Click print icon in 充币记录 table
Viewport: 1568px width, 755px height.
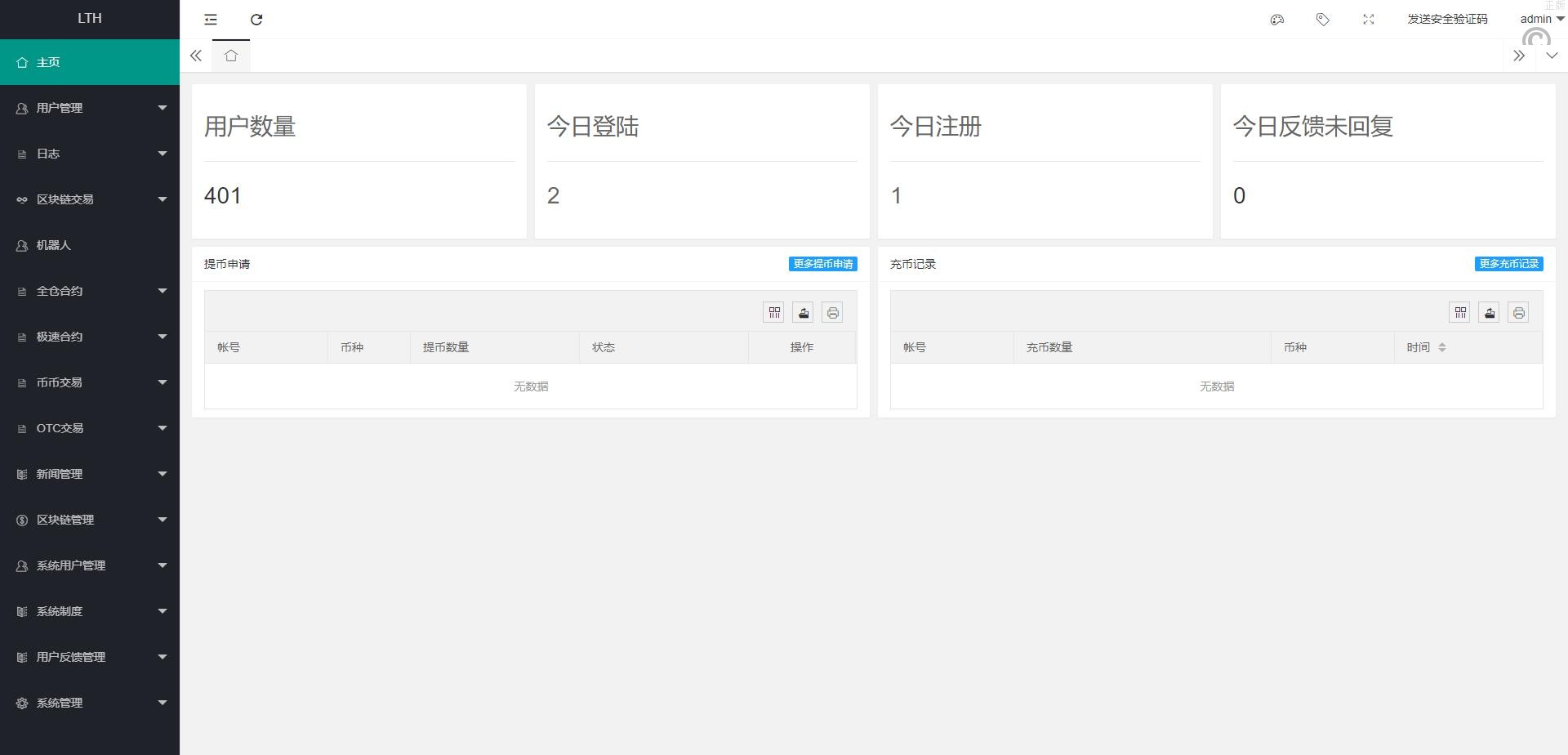coord(1518,312)
